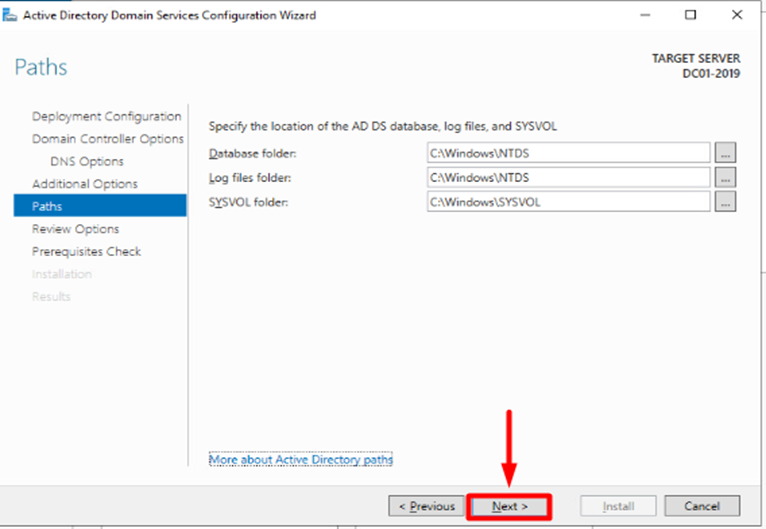Viewport: 766px width, 529px height.
Task: Browse for the Database folder location
Action: pos(725,153)
